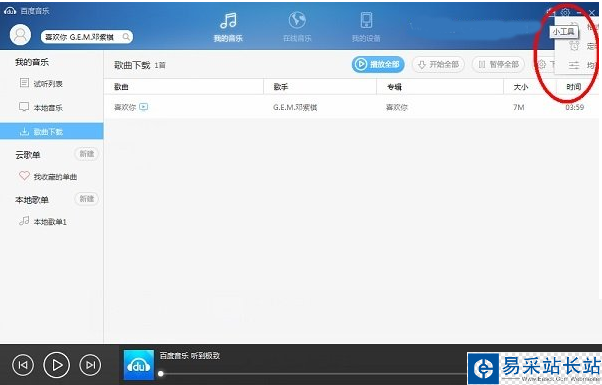Choose the 定时 alarm clock menu entry

coord(582,46)
